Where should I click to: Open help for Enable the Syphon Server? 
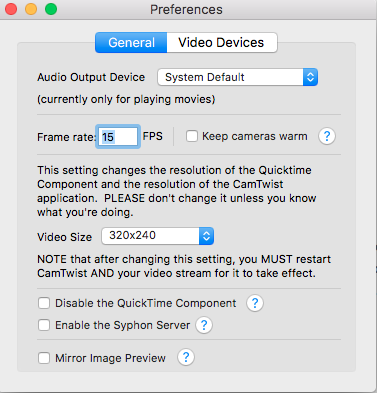[x=204, y=325]
